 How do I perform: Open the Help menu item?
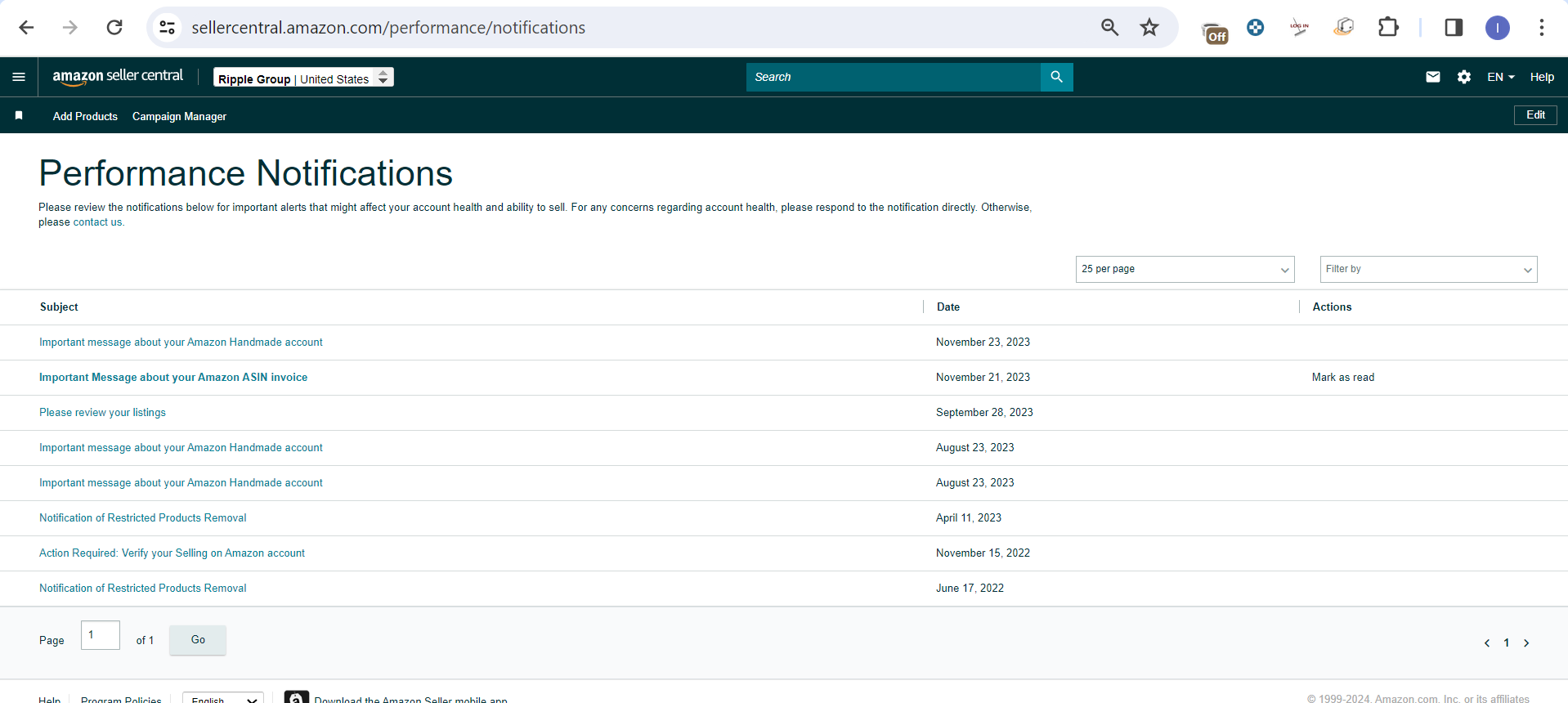point(1542,77)
